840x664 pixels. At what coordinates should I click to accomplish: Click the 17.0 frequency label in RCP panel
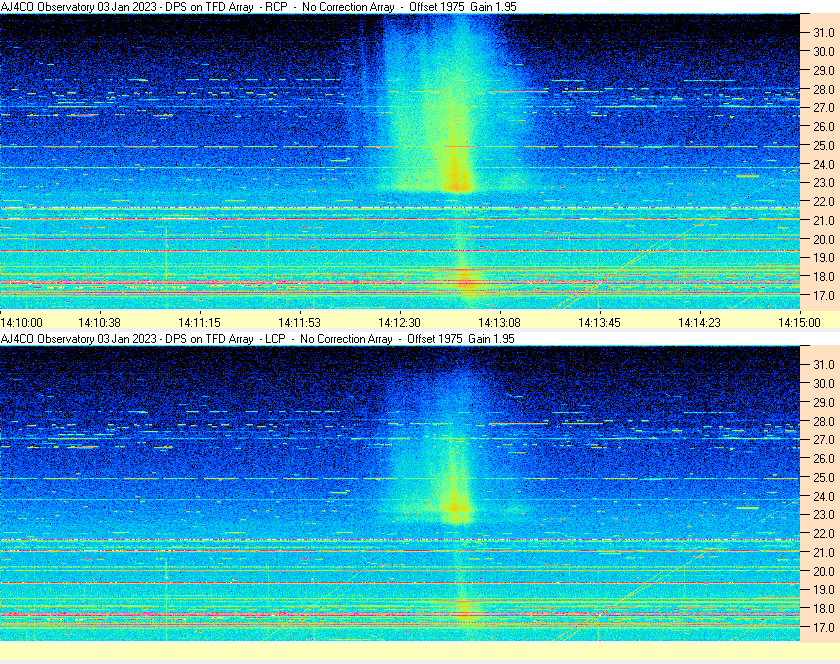[x=824, y=295]
